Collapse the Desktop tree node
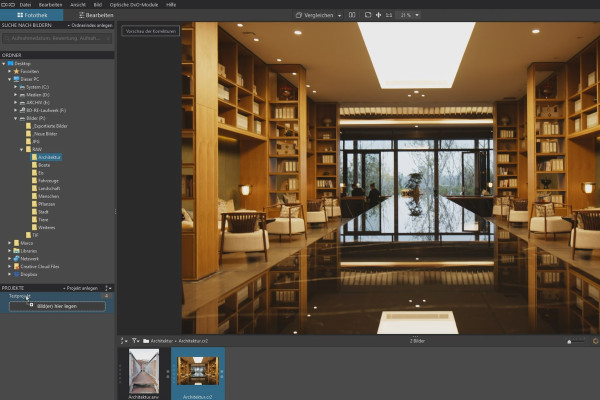 pyautogui.click(x=4, y=64)
